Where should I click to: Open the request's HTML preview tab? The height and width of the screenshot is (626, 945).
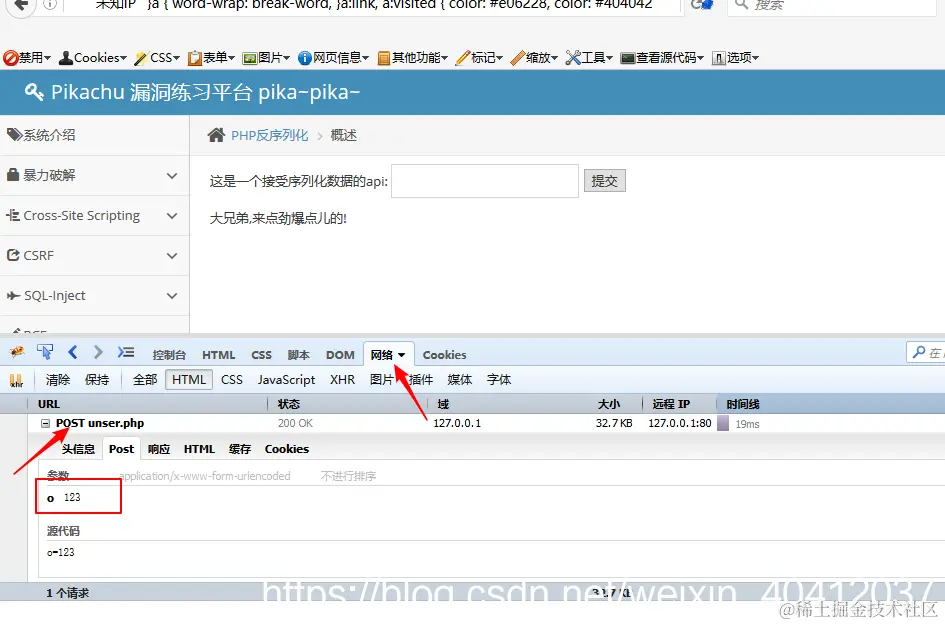199,449
